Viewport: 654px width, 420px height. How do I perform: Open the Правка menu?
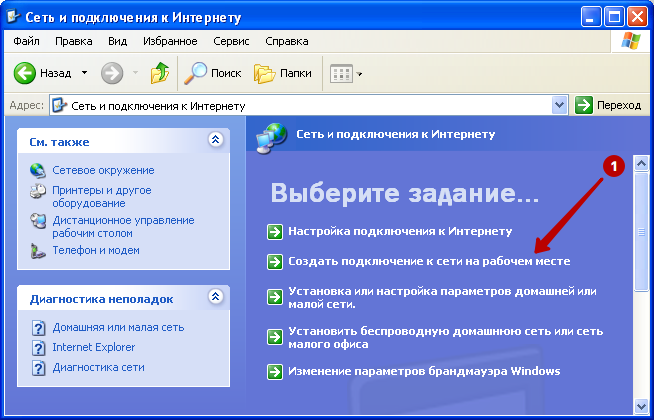pyautogui.click(x=74, y=41)
